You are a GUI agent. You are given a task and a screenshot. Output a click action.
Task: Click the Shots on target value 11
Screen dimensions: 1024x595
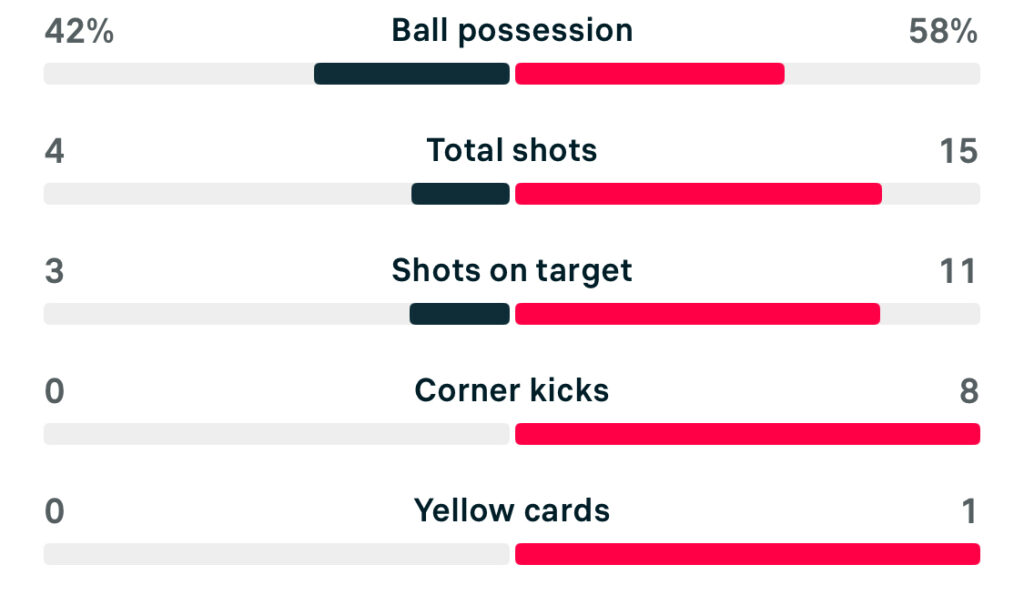click(x=958, y=272)
